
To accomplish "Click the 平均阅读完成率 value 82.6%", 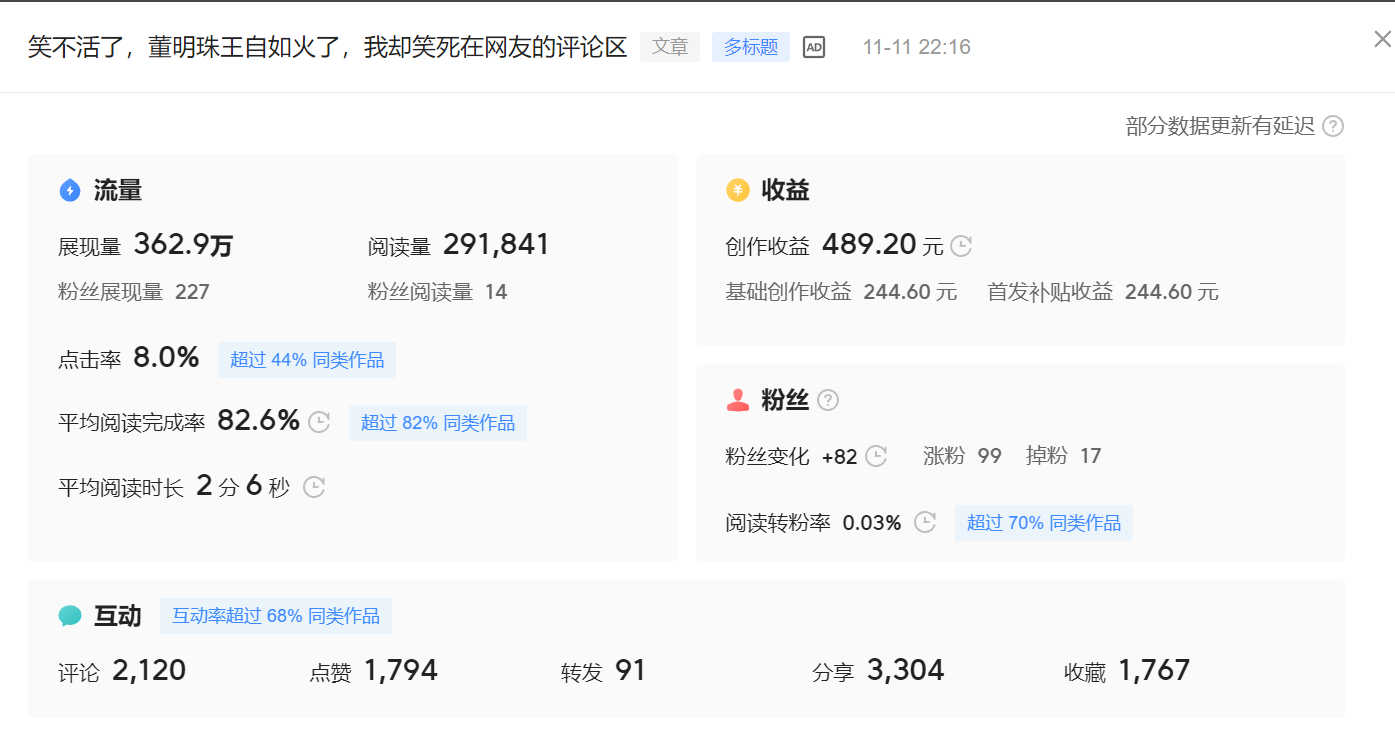I will point(259,421).
